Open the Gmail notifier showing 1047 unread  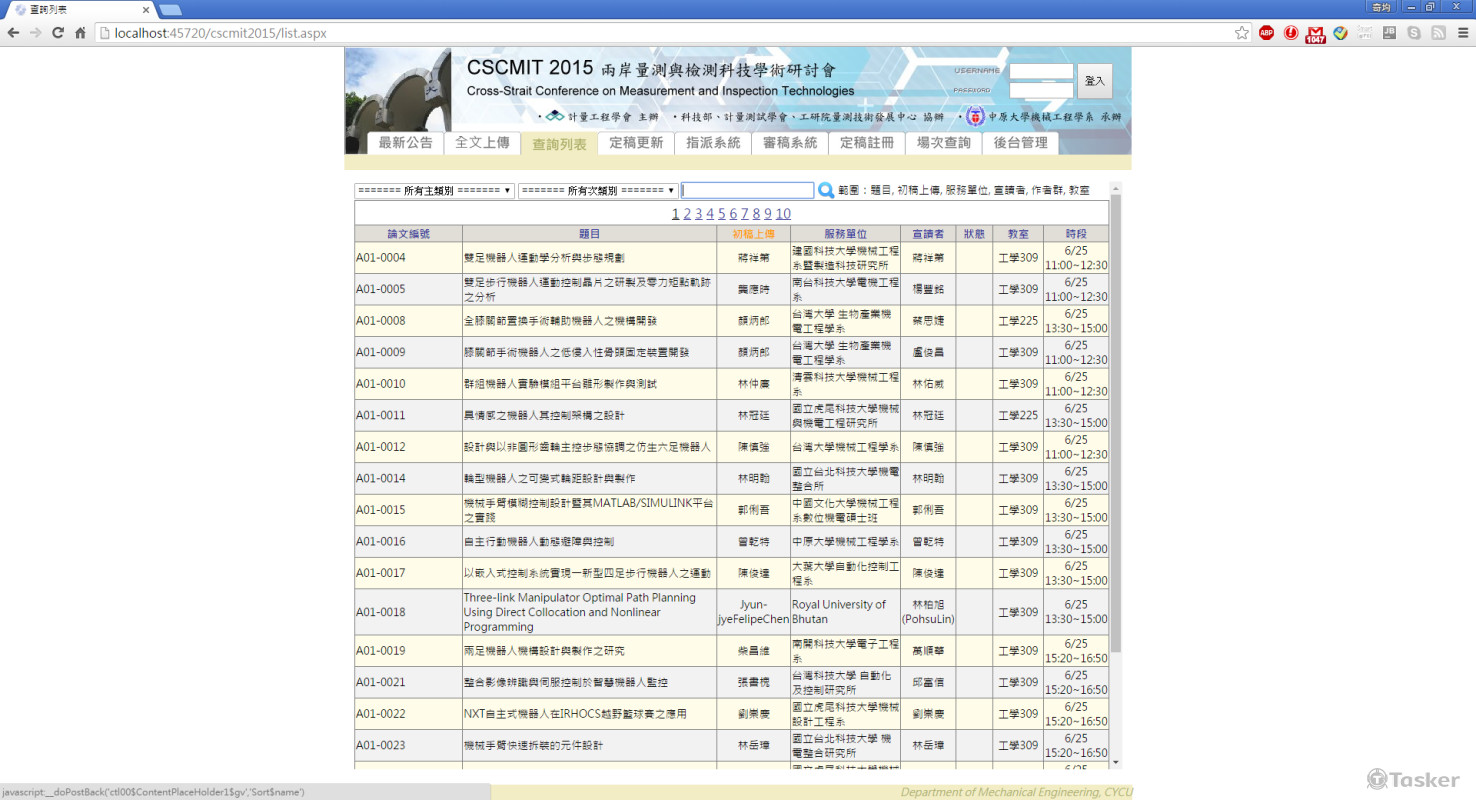(x=1316, y=32)
